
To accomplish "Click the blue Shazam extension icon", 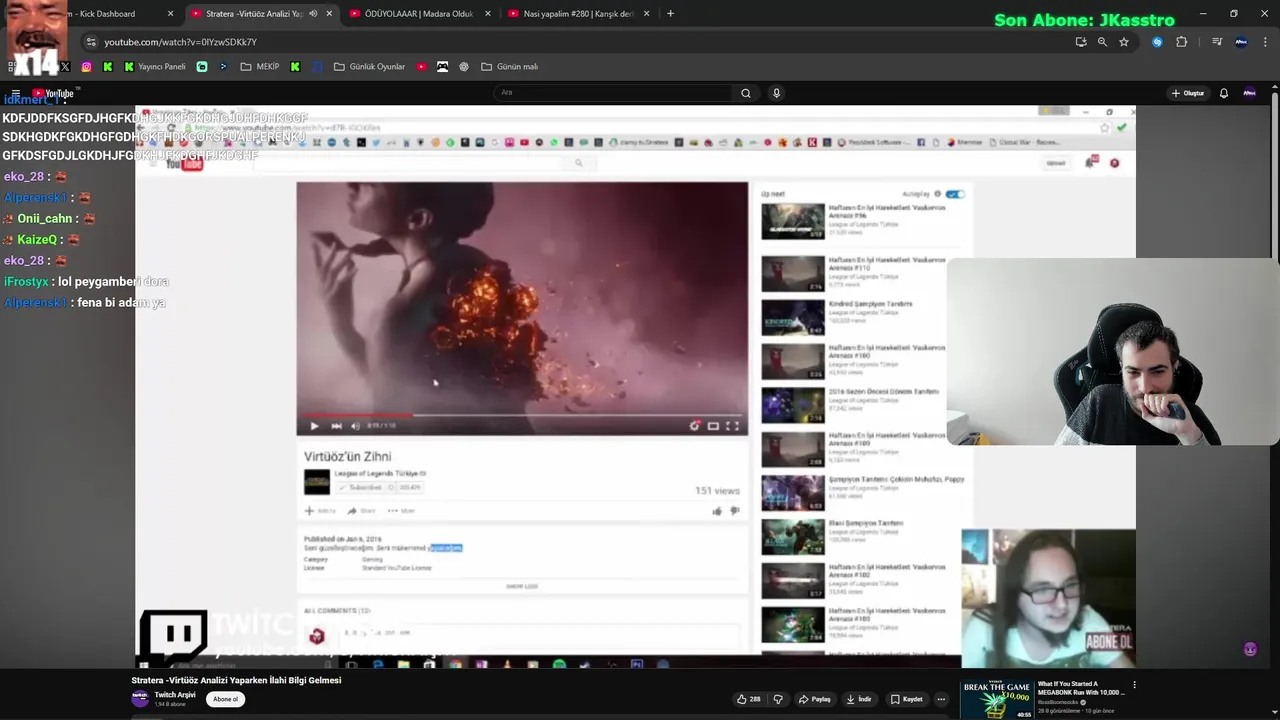I will [x=1157, y=42].
